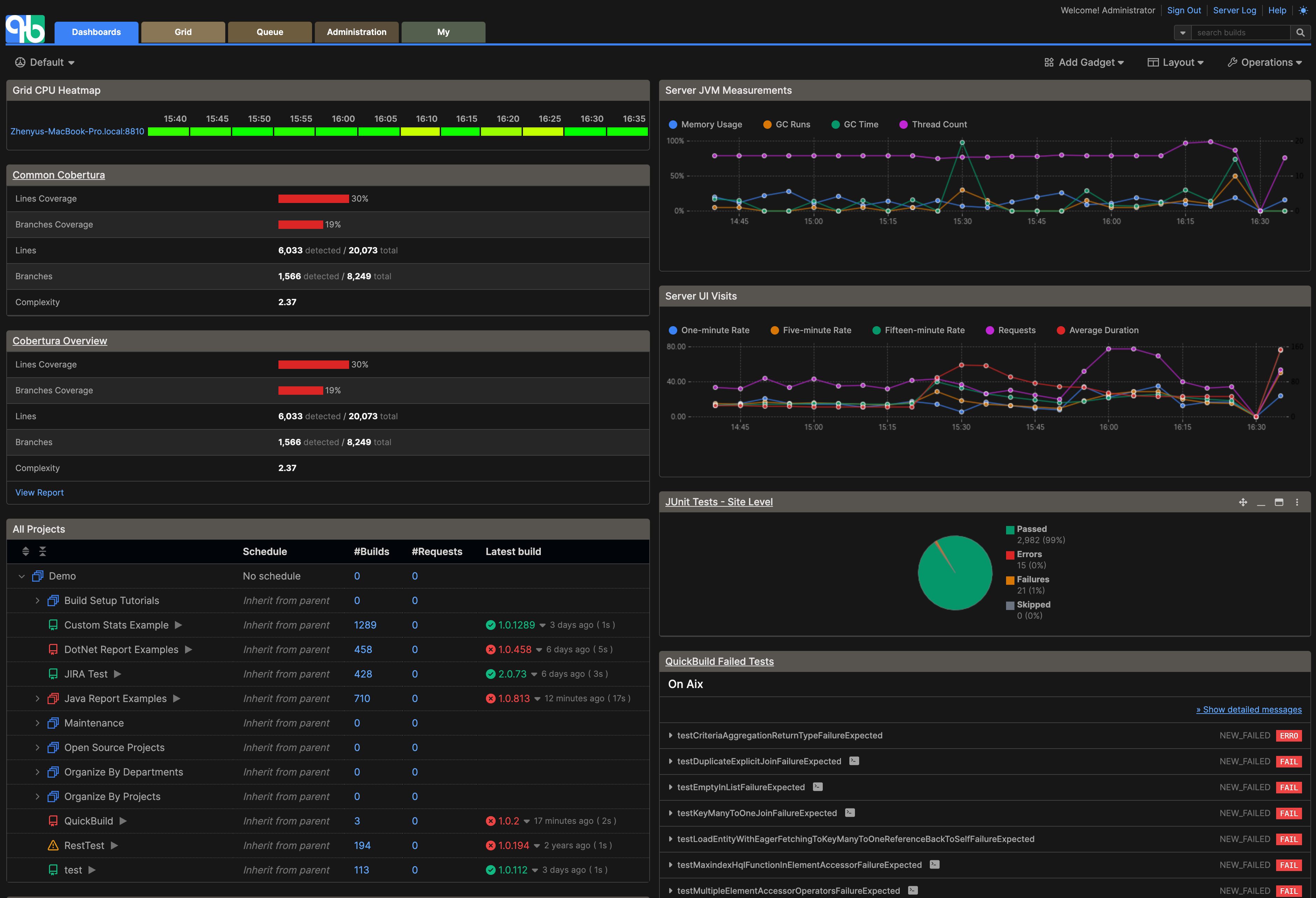Click the expand-all icon in All Projects header
Image resolution: width=1316 pixels, height=898 pixels.
(x=26, y=551)
